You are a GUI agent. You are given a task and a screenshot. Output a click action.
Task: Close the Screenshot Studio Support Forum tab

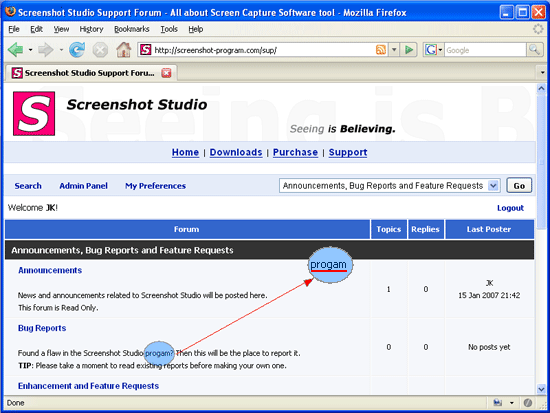pos(166,73)
